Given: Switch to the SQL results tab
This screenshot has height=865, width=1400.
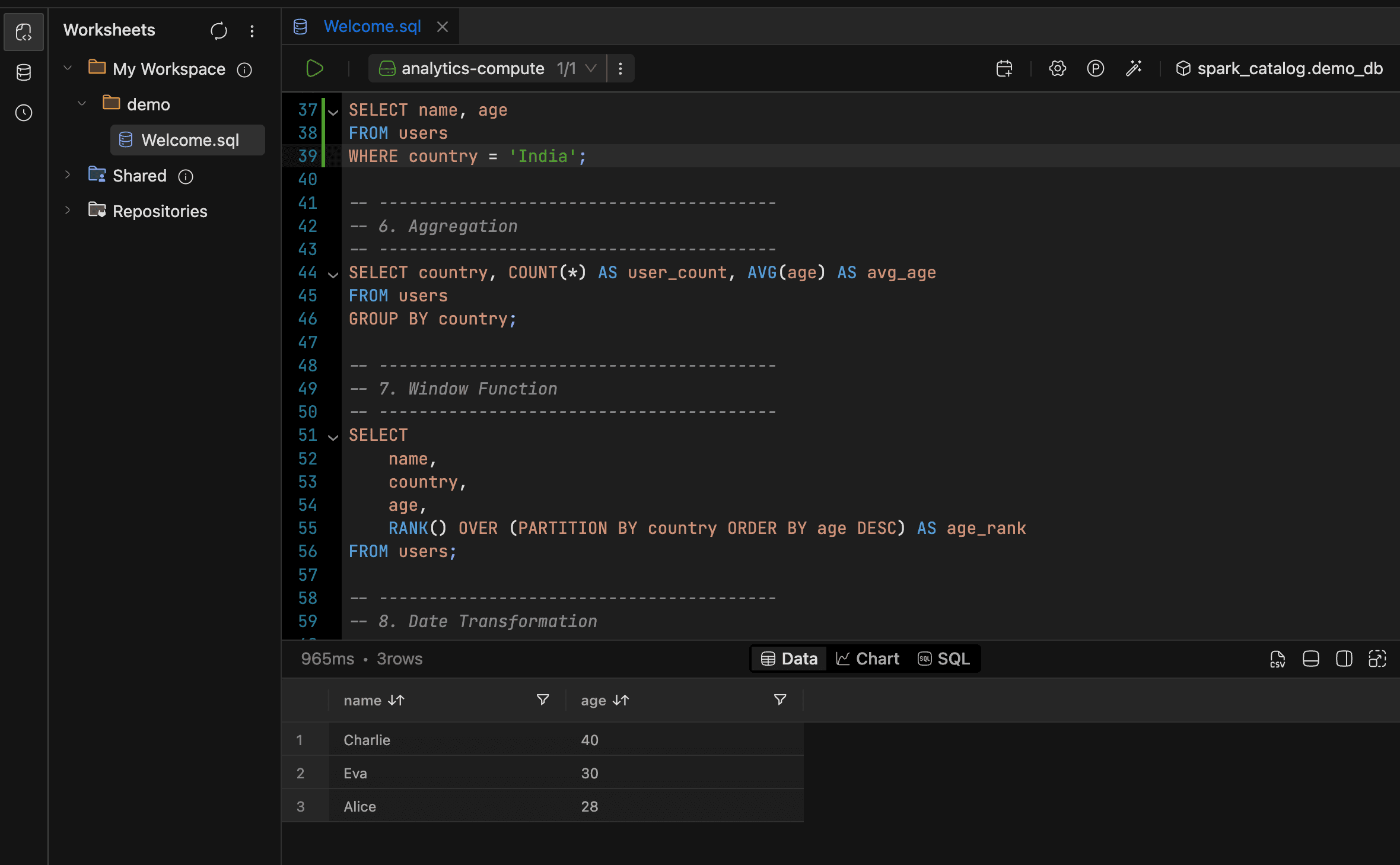Looking at the screenshot, I should pyautogui.click(x=944, y=659).
